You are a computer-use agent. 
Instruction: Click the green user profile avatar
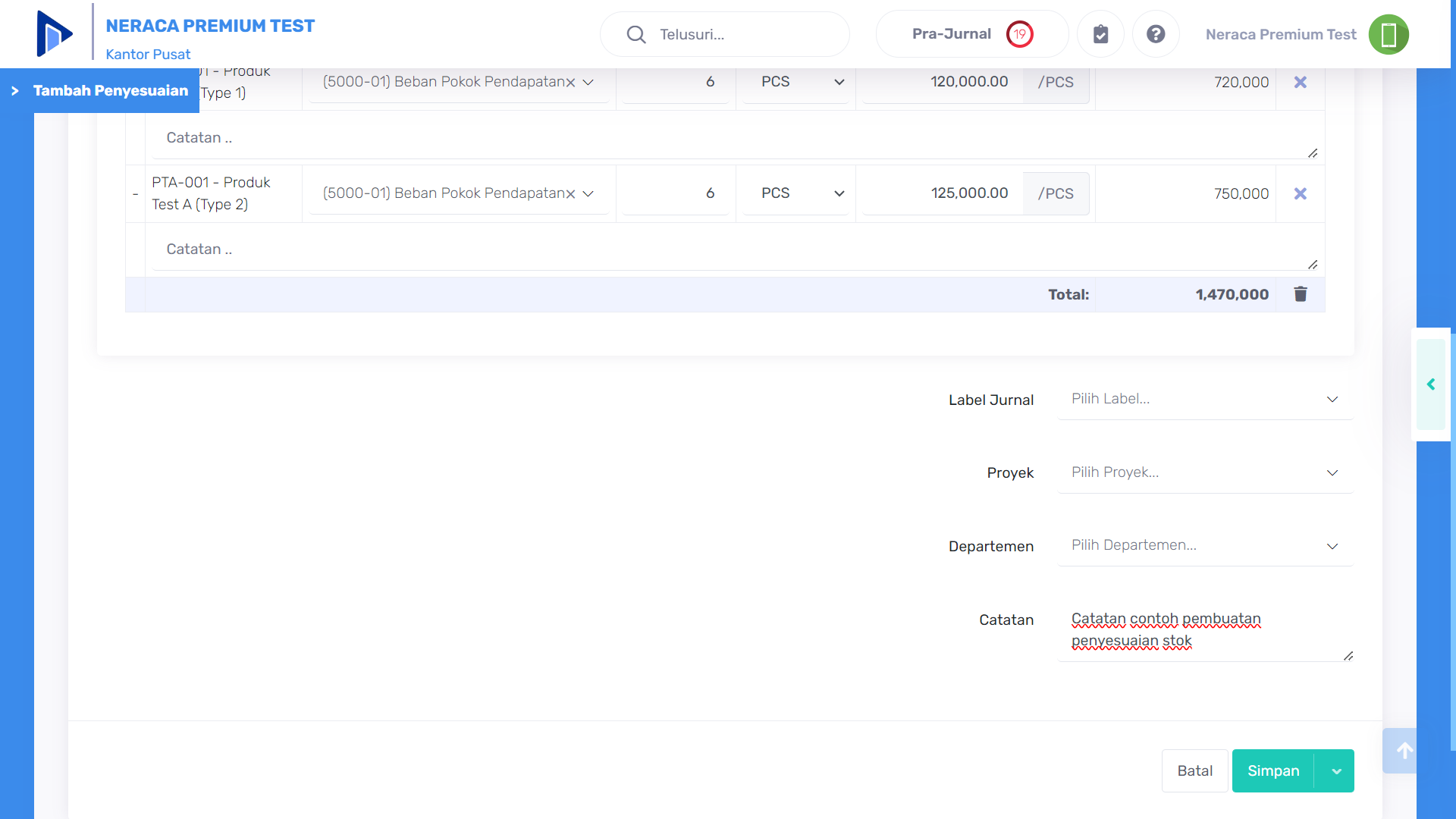click(x=1388, y=34)
